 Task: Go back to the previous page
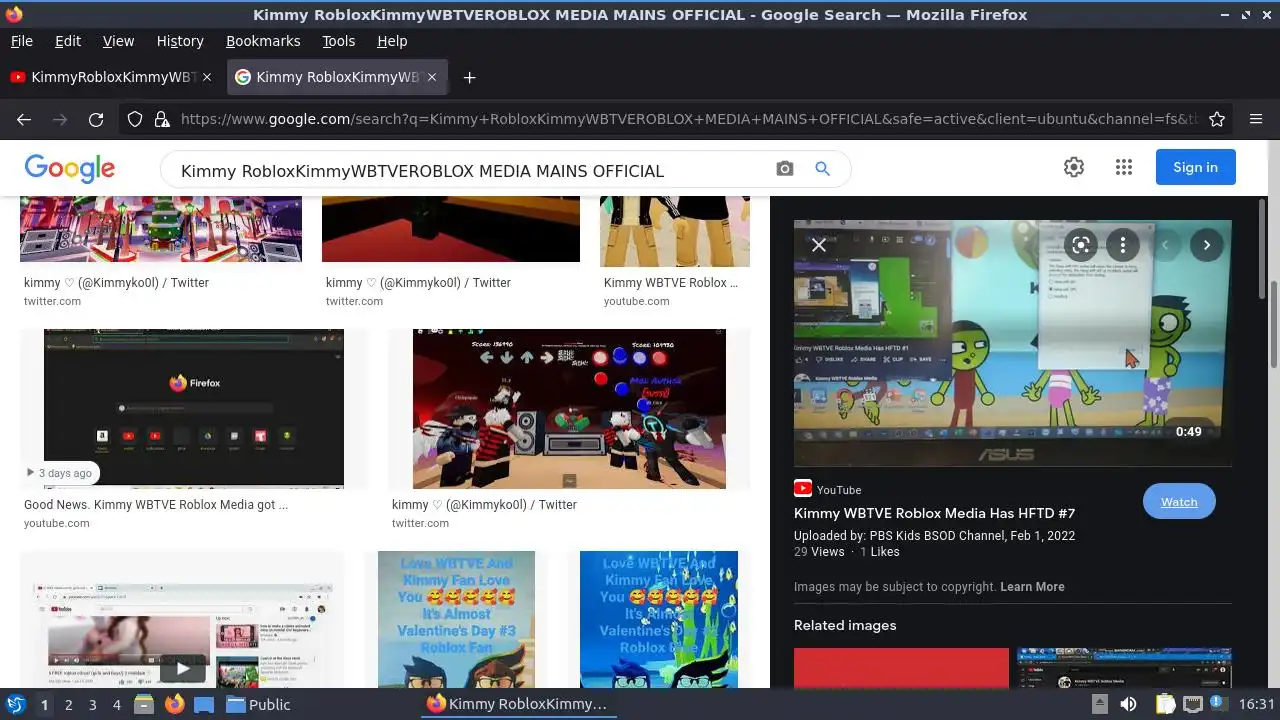tap(24, 119)
